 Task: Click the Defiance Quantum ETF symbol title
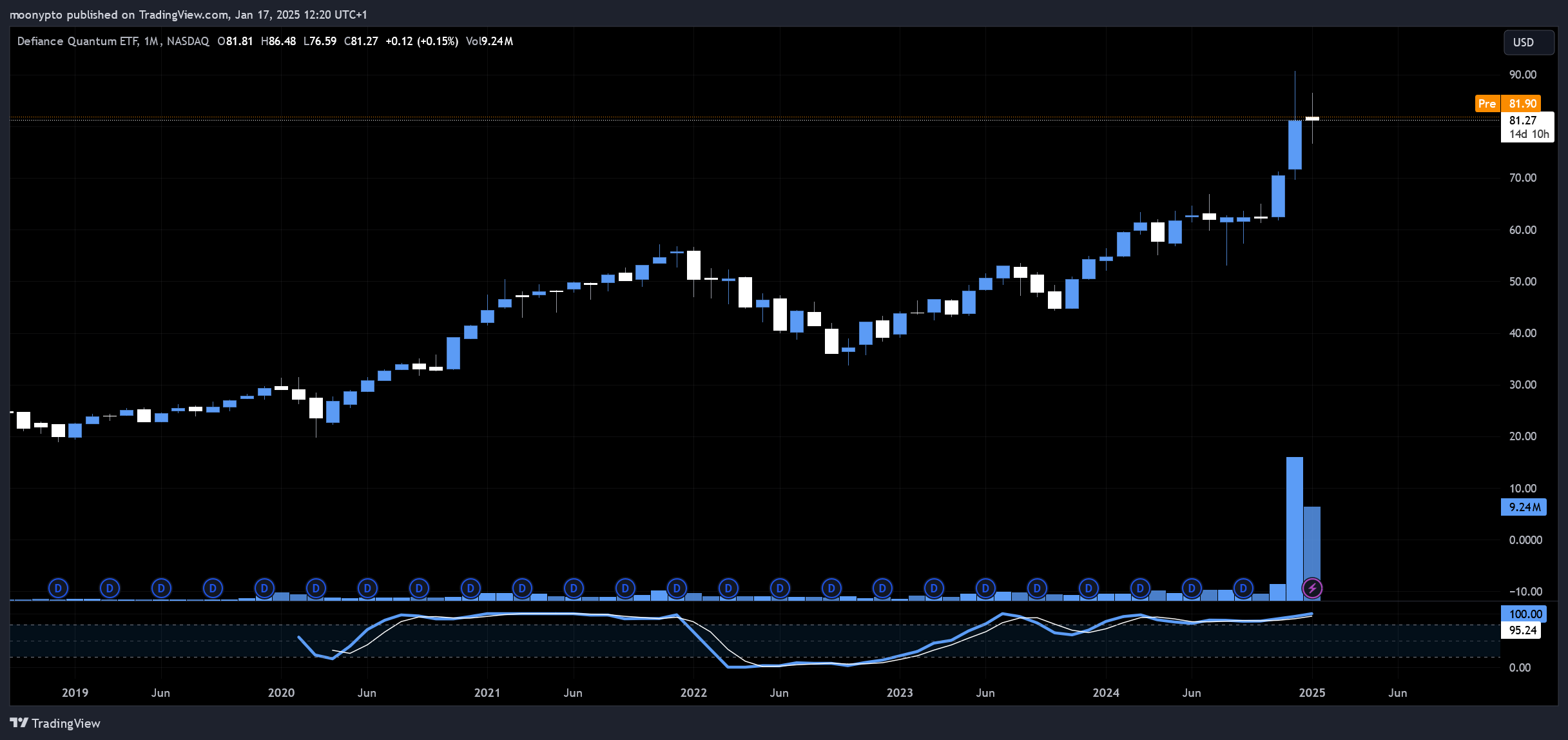(x=77, y=41)
